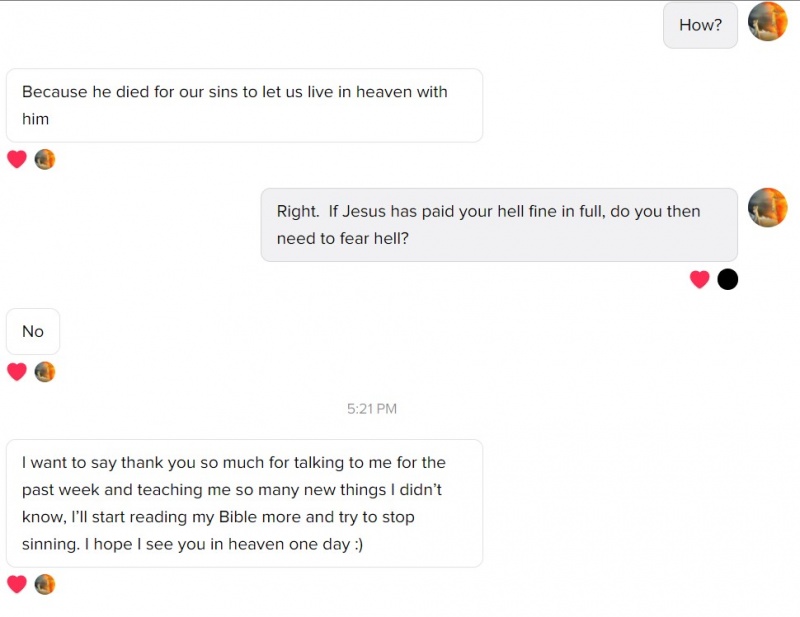Select the "I want to say thank you" bubble

[x=244, y=503]
